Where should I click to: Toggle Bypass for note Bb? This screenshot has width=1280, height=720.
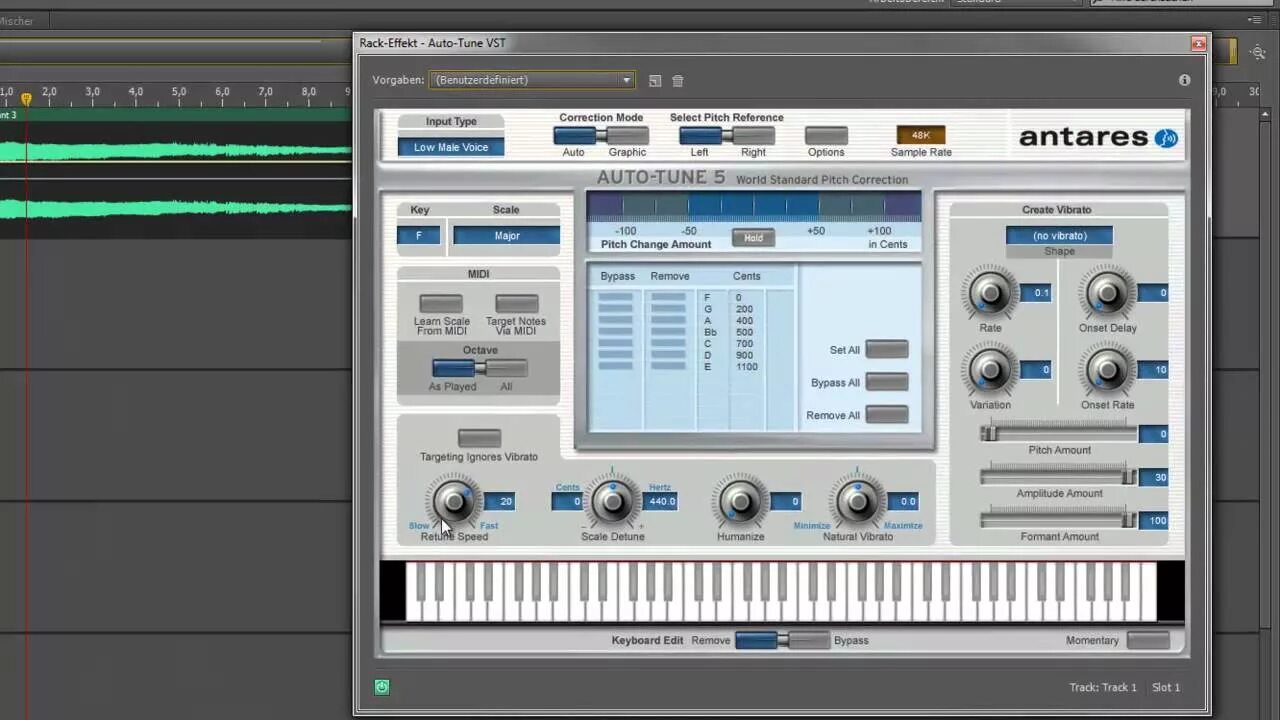[615, 332]
